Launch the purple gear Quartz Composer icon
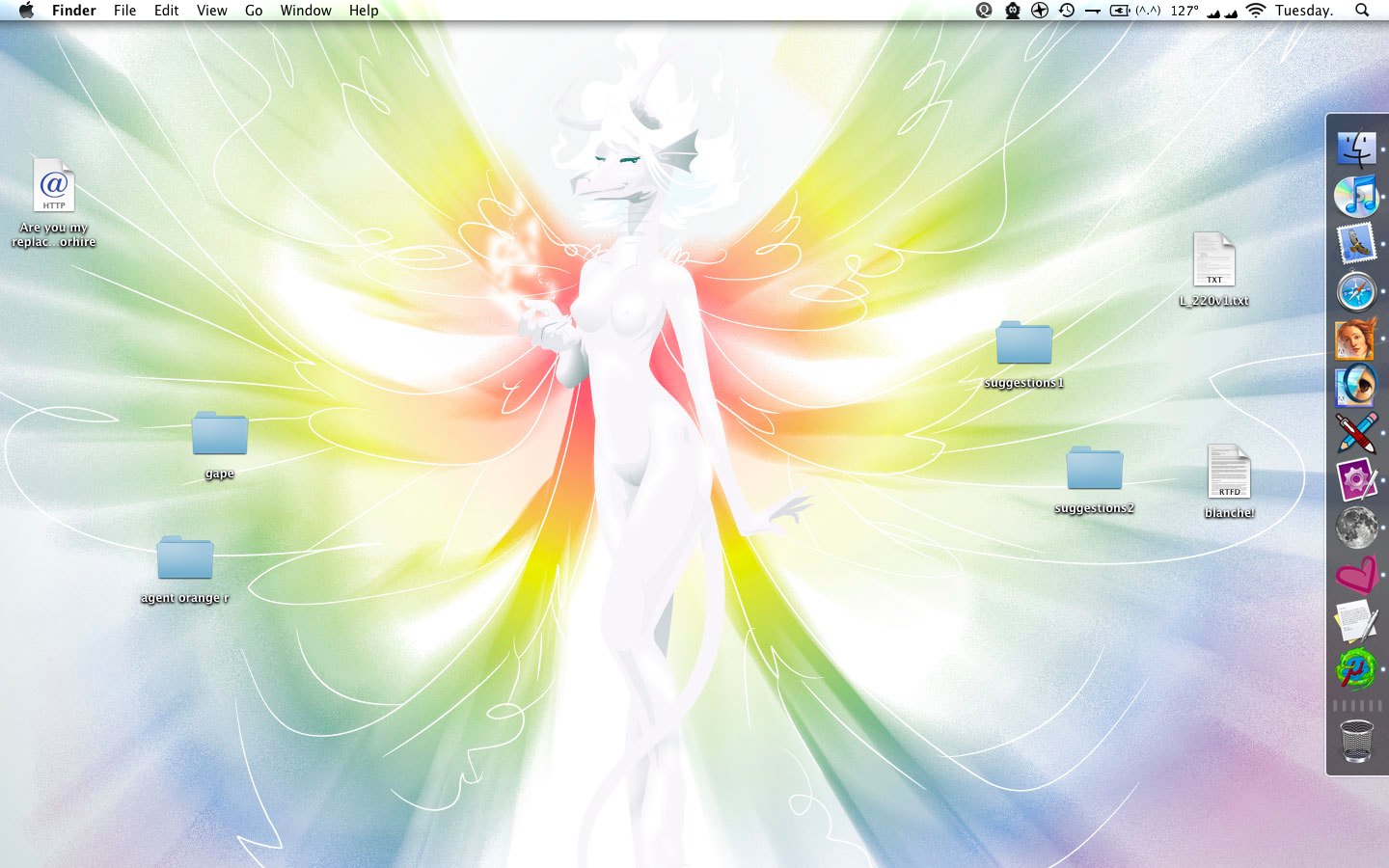This screenshot has height=868, width=1389. pos(1356,479)
